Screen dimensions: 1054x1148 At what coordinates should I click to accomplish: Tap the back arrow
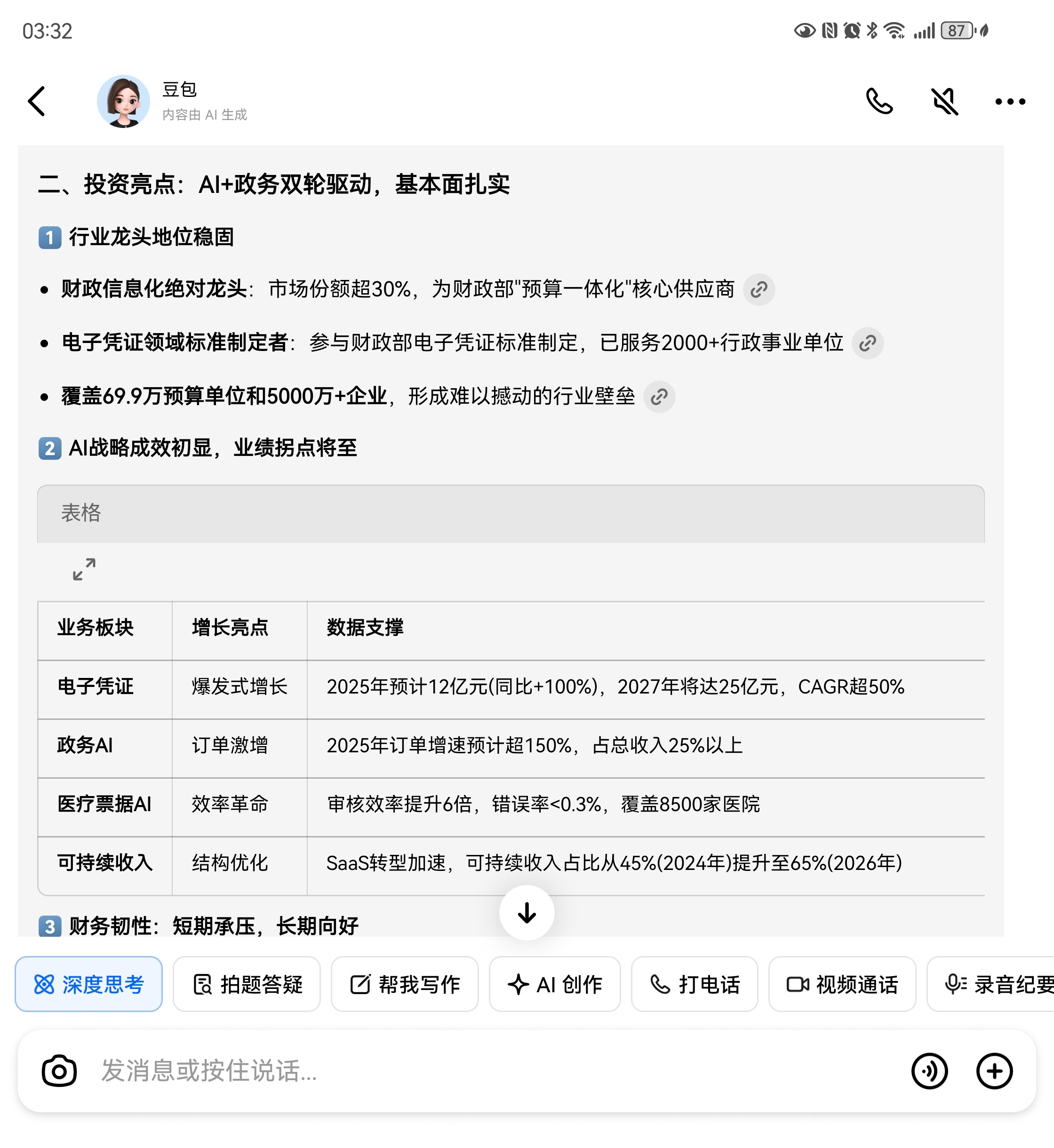pyautogui.click(x=37, y=102)
